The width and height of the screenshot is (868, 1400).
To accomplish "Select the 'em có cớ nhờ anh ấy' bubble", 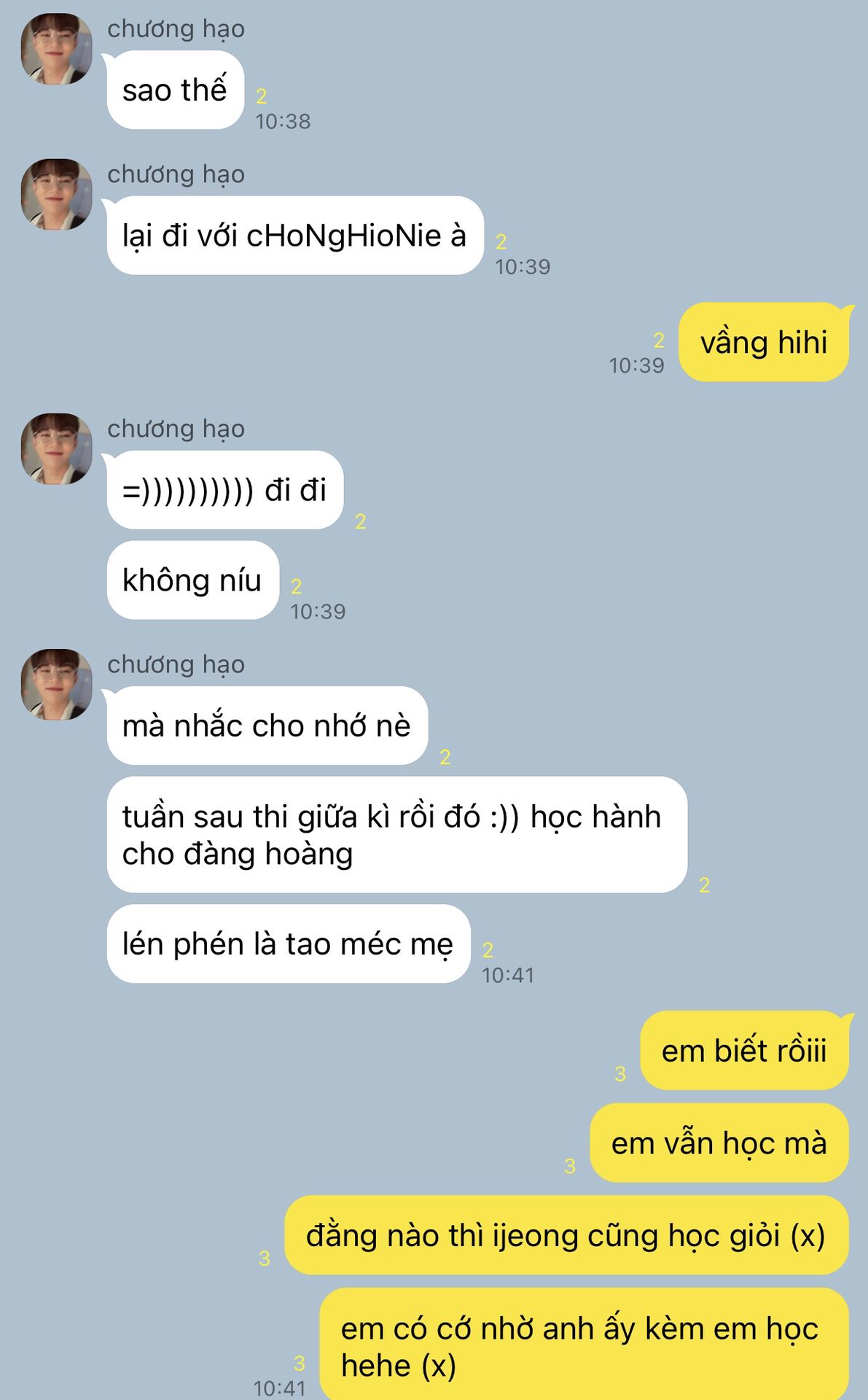I will (x=584, y=1344).
